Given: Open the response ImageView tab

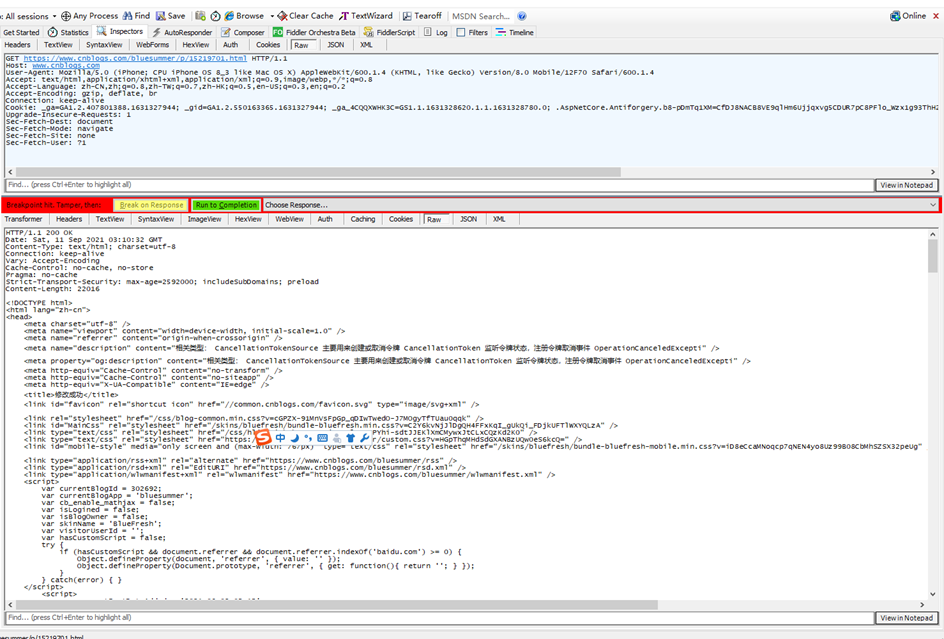Looking at the screenshot, I should click(x=205, y=219).
